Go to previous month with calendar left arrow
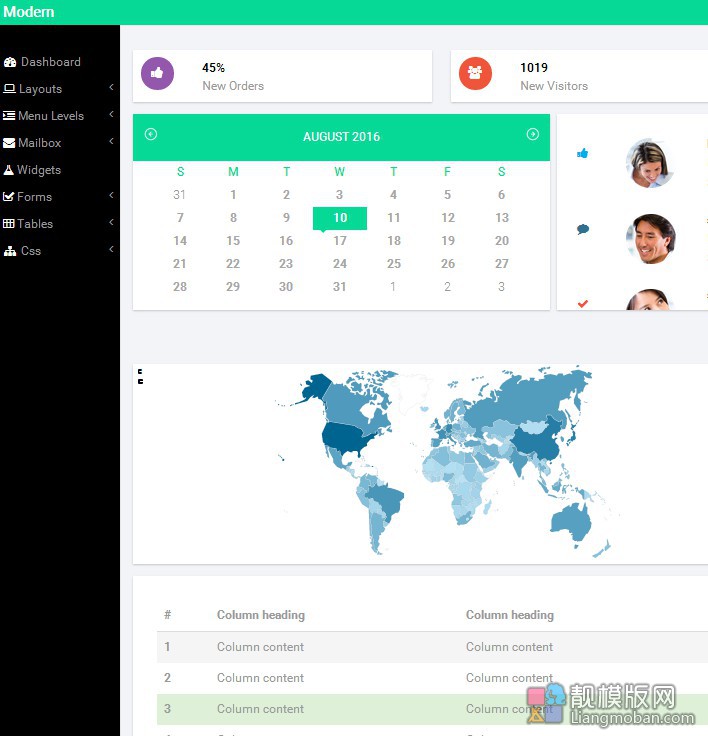 click(x=151, y=134)
